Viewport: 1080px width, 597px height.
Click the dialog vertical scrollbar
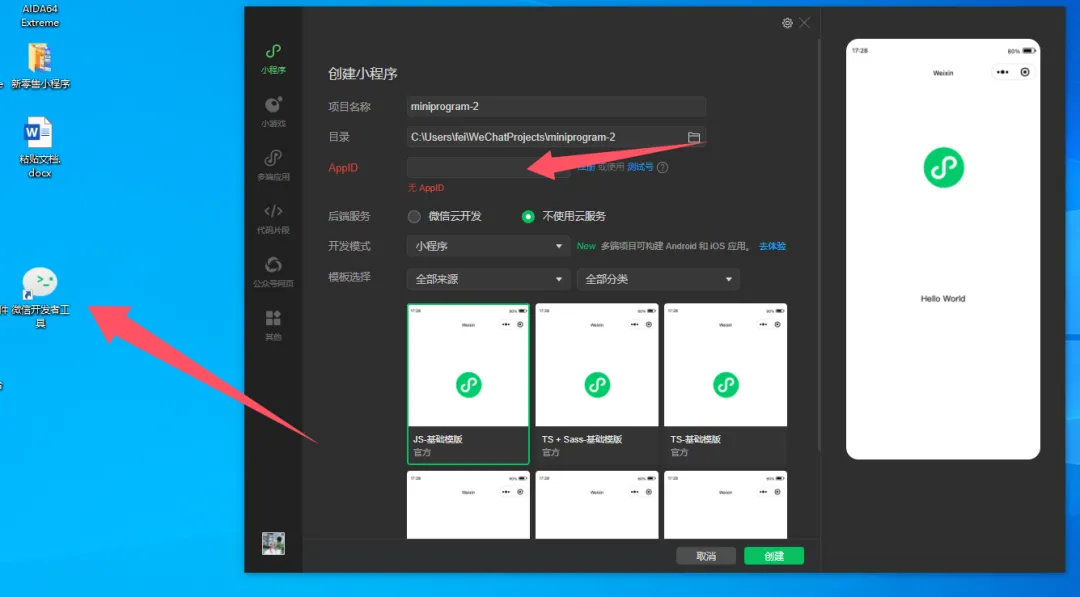pos(819,244)
